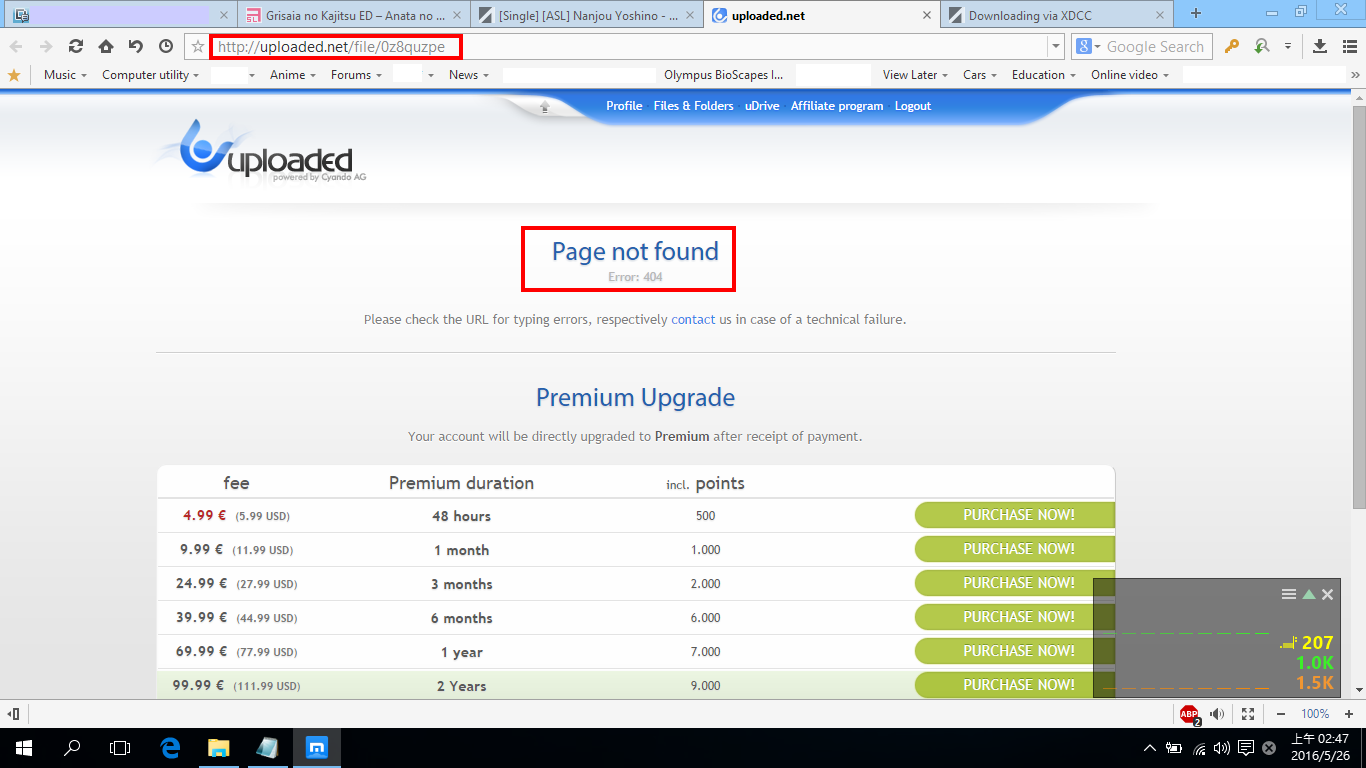
Task: Open a new tab with plus button
Action: click(x=1196, y=14)
